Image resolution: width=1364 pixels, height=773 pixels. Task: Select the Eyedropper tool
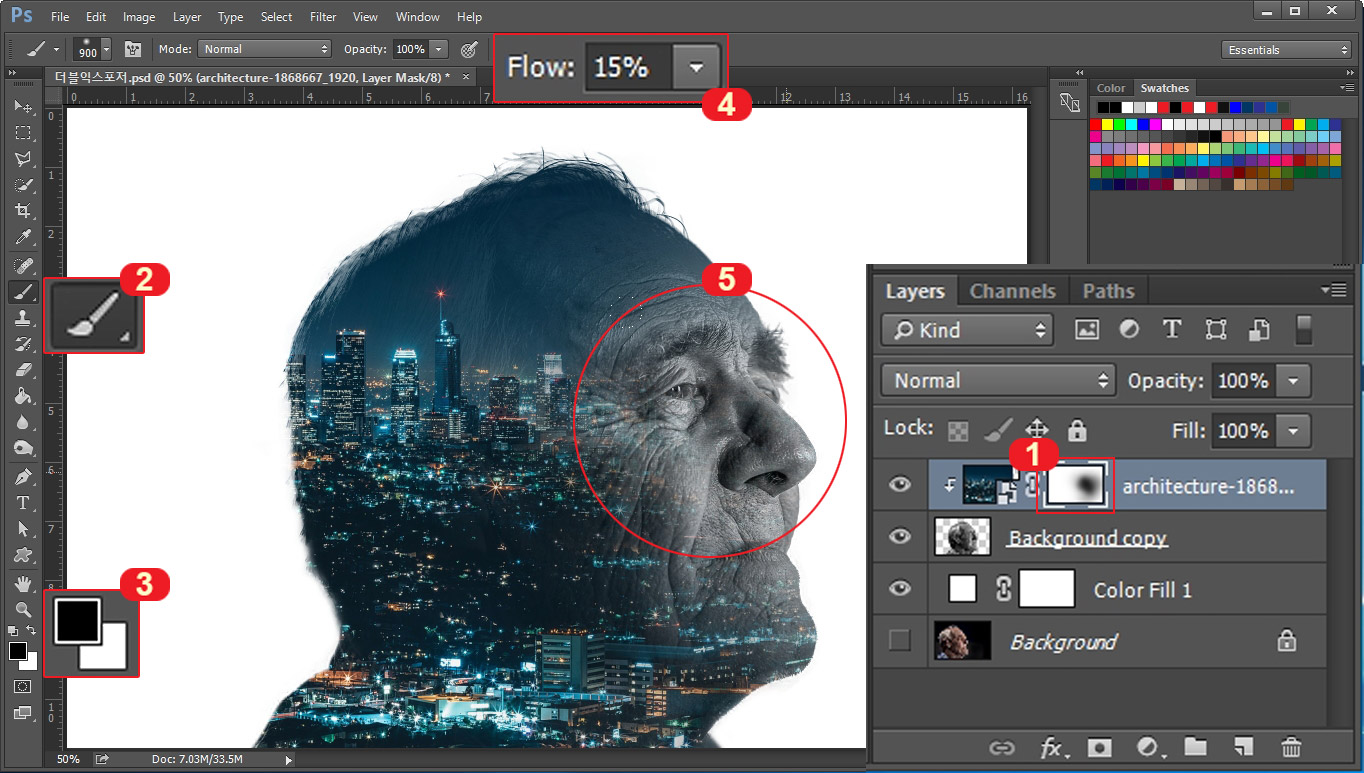pyautogui.click(x=23, y=237)
